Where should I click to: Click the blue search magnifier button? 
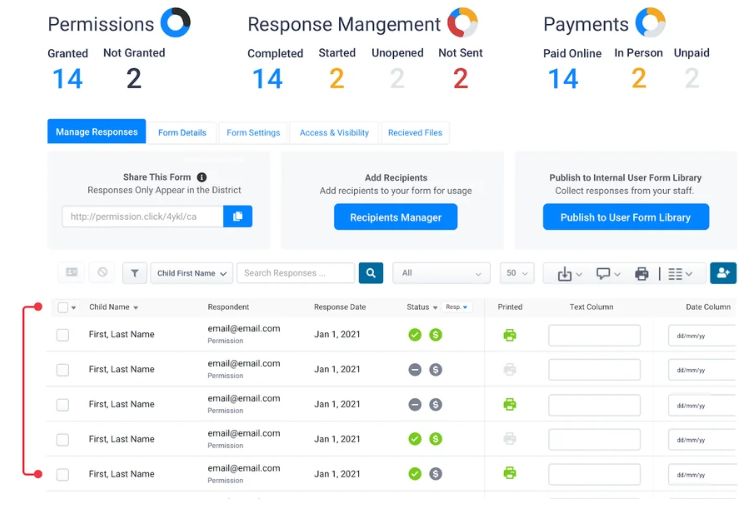(371, 273)
